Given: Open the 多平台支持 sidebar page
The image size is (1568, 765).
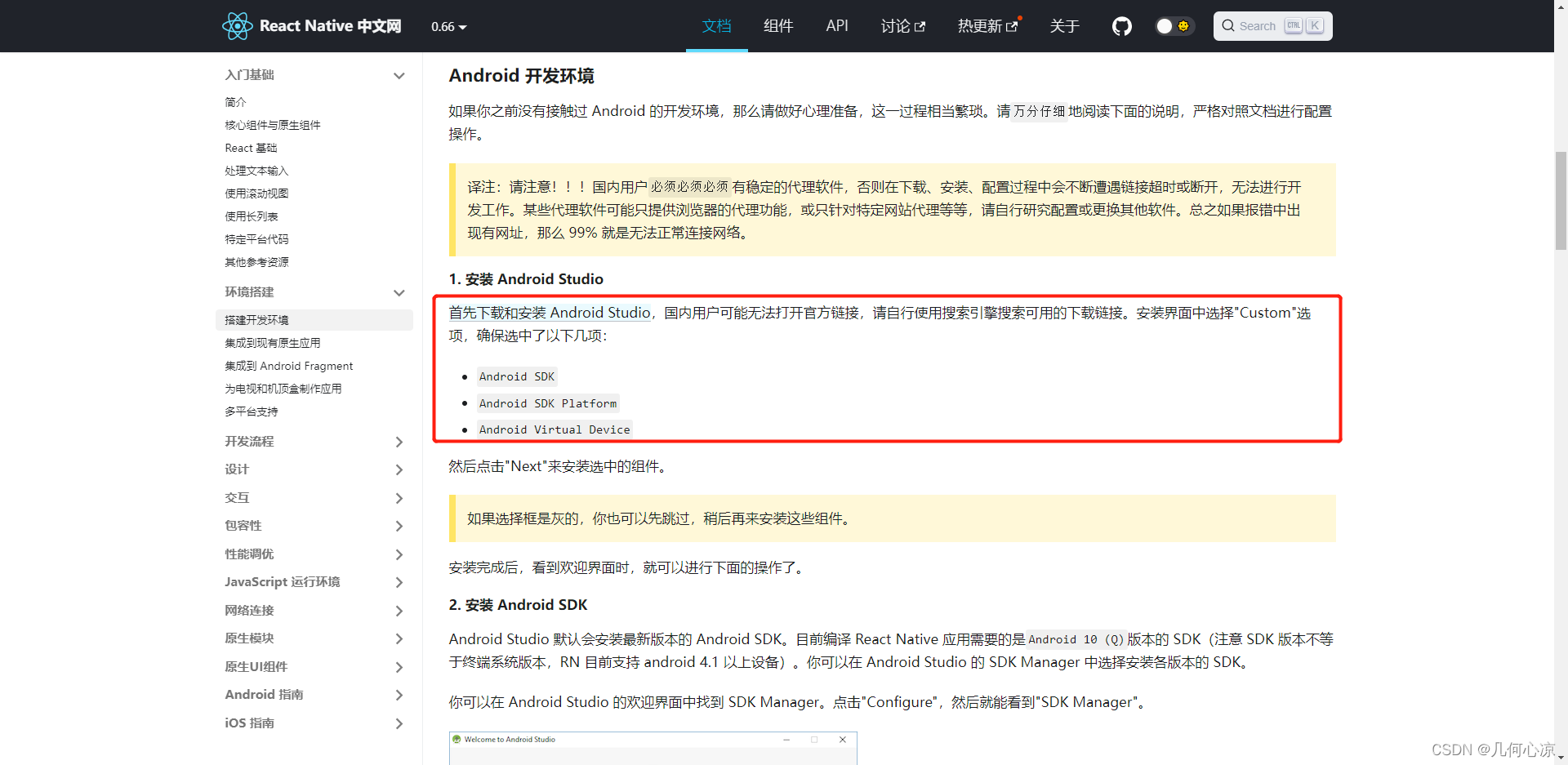Looking at the screenshot, I should point(252,411).
